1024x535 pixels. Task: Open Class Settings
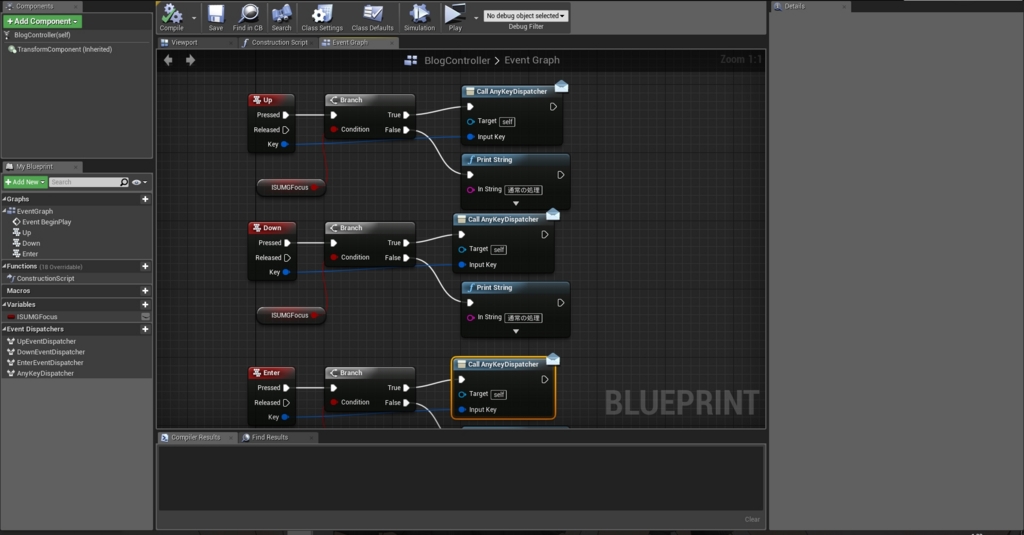tap(322, 18)
